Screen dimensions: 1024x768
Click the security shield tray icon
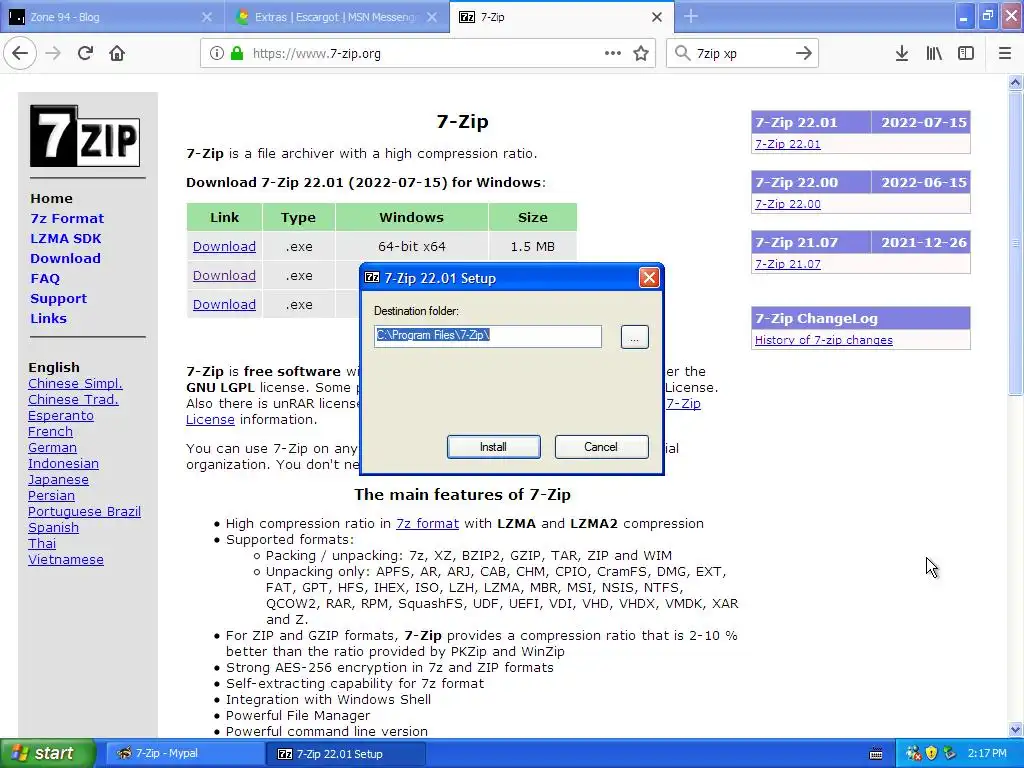point(931,753)
